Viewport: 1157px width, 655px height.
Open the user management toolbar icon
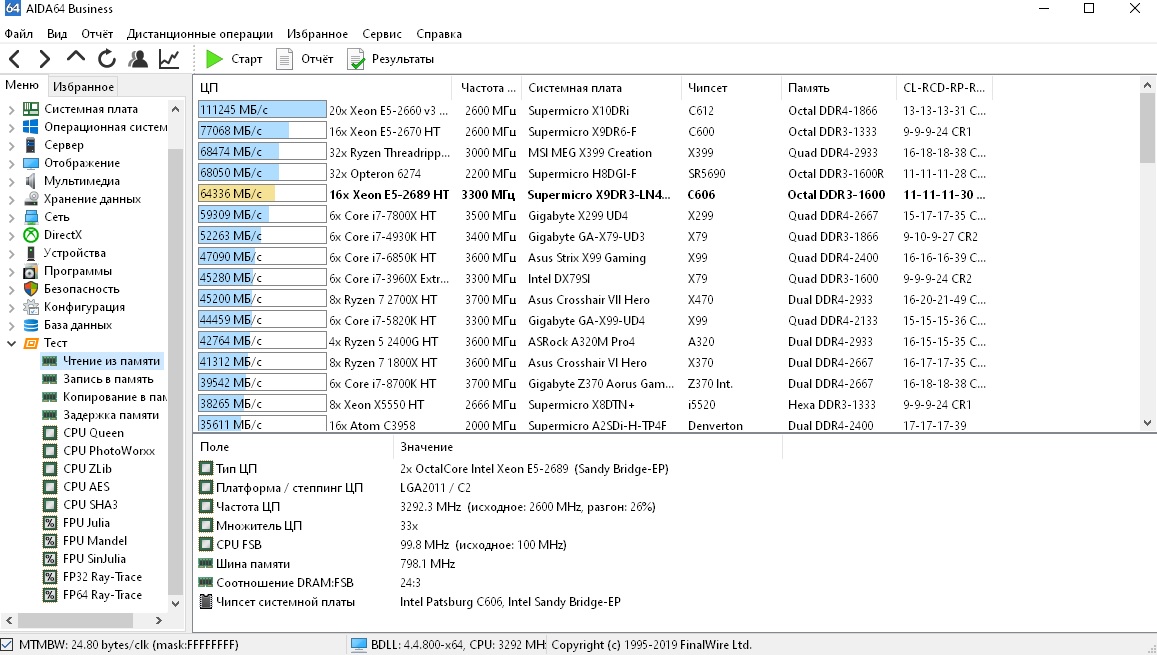(x=138, y=59)
